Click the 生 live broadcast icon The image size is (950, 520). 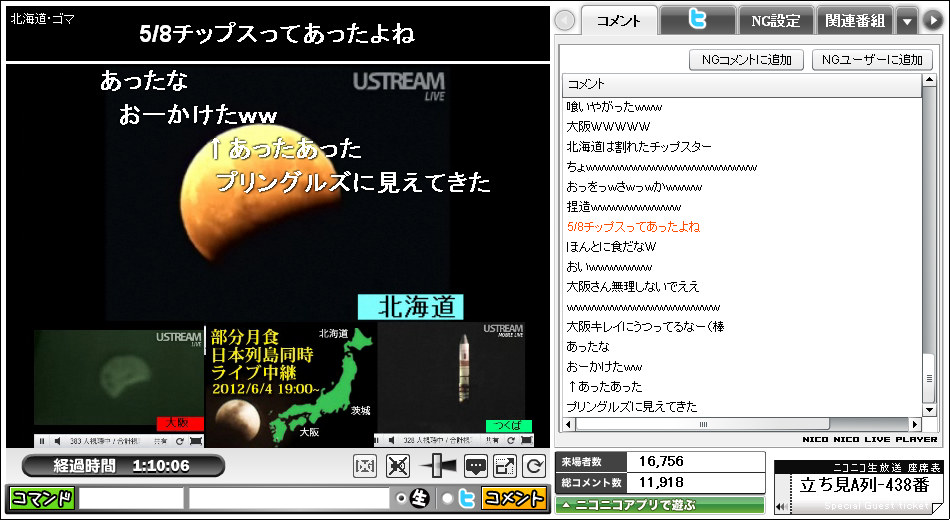tap(420, 499)
